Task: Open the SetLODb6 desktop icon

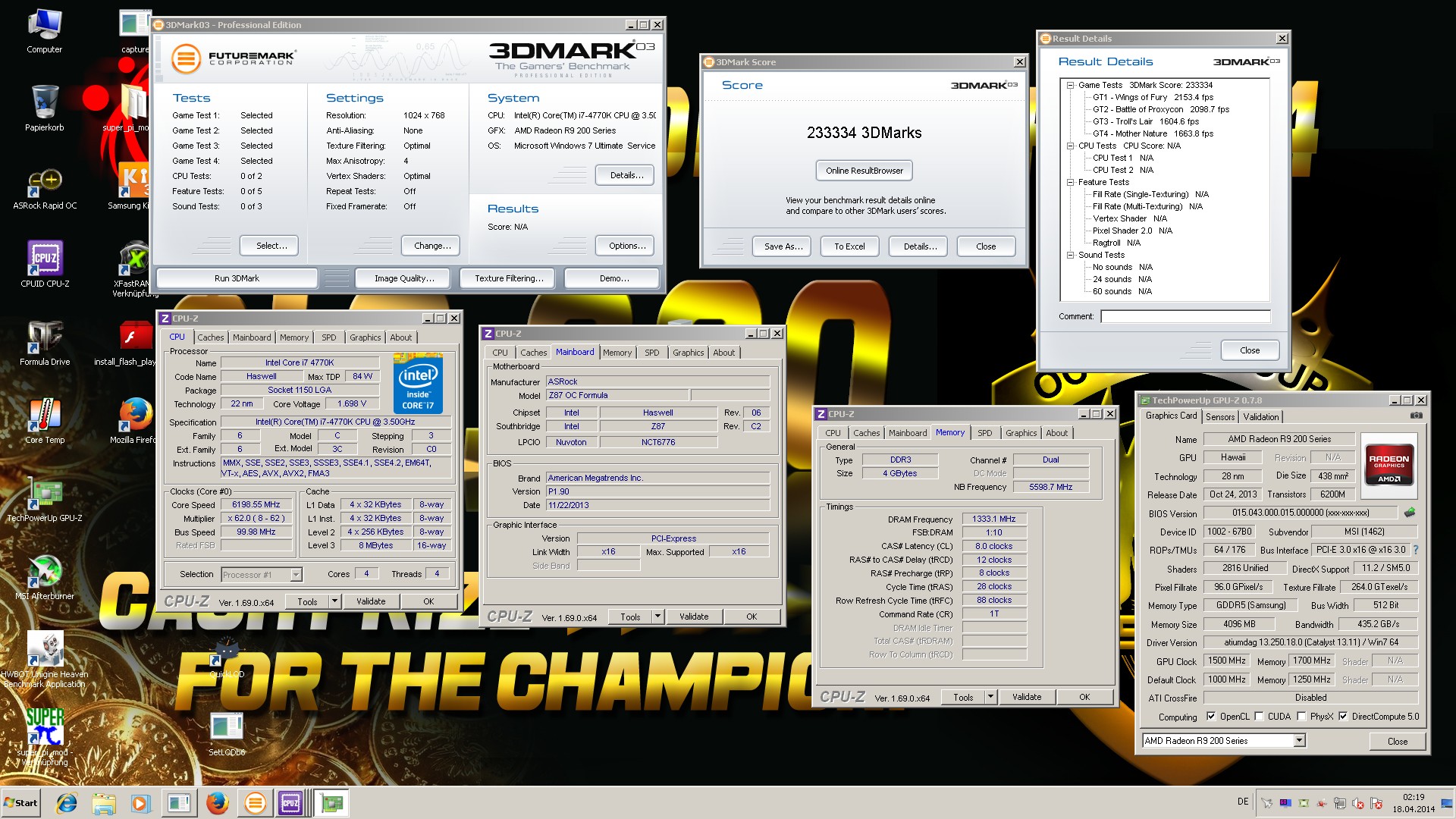Action: pos(227,734)
